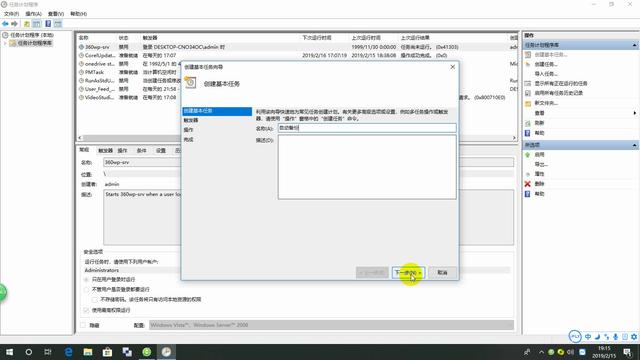Expand the View submenu arrow in the actions pane

coord(635,113)
